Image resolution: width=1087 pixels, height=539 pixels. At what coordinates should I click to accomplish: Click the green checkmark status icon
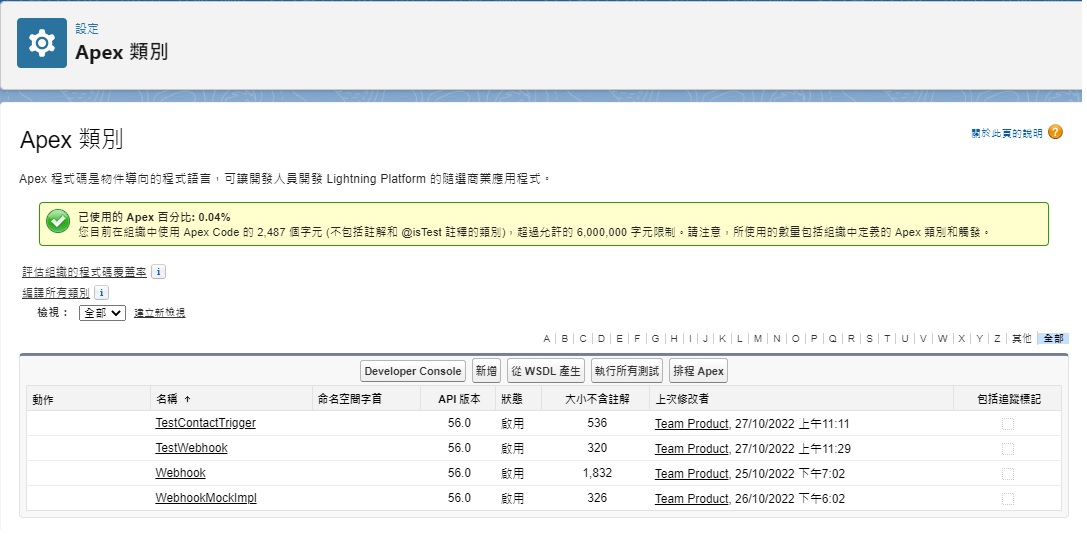(x=57, y=224)
